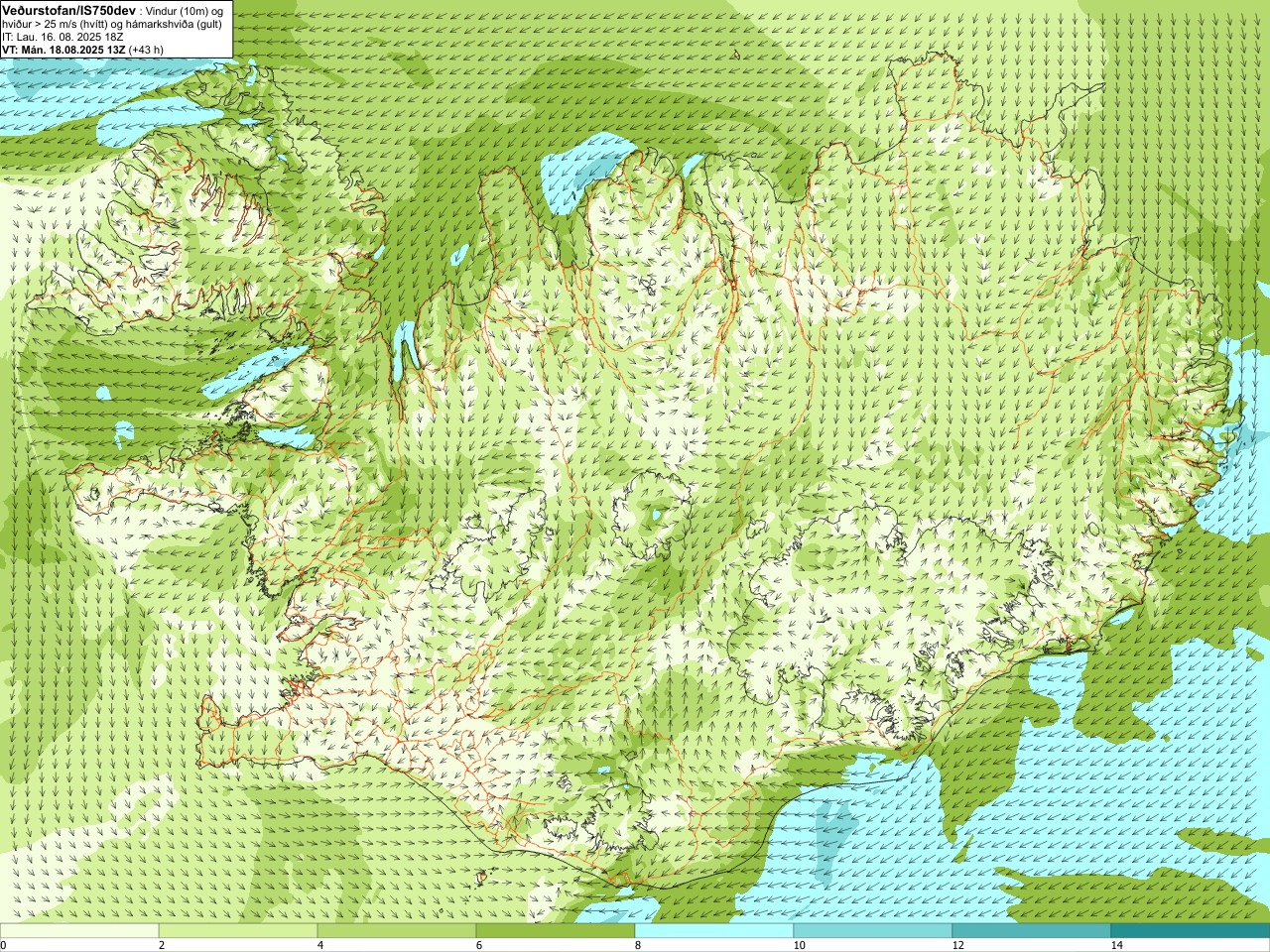Click the 'hviður > 25 m/s (hvítt)' line
The width and height of the screenshot is (1270, 952).
(56, 23)
